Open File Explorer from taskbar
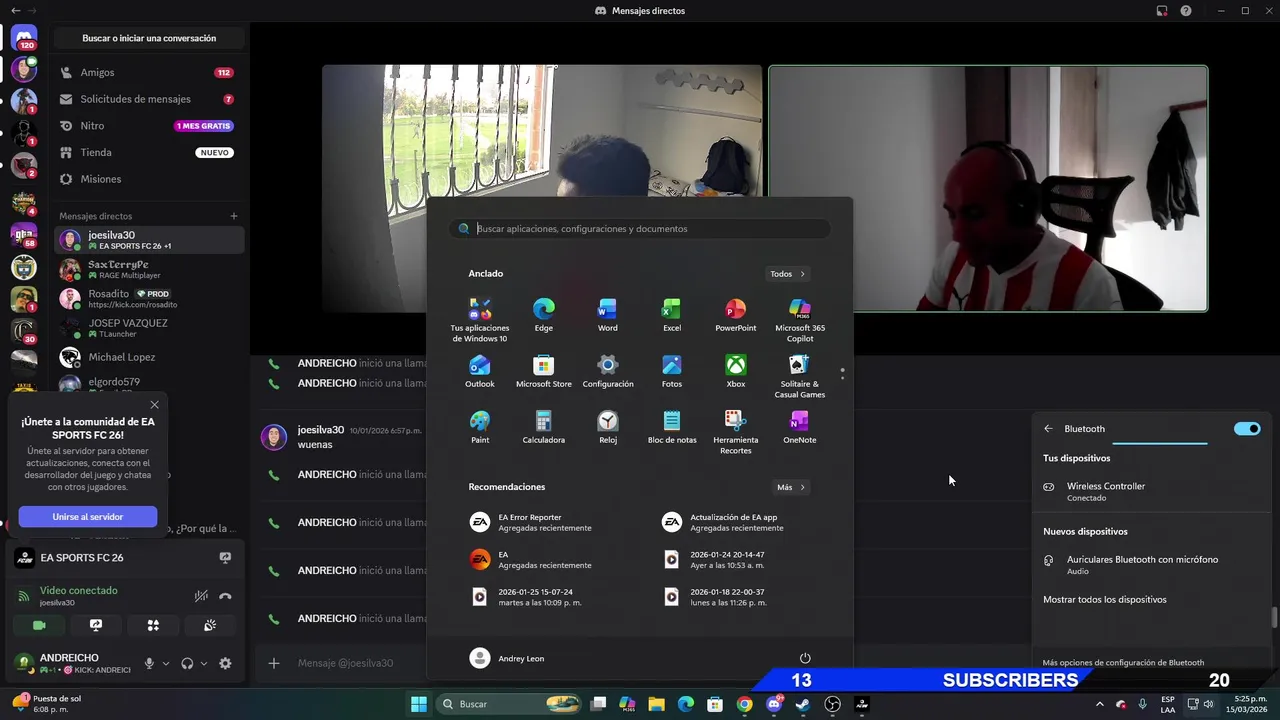This screenshot has width=1280, height=720. point(656,704)
